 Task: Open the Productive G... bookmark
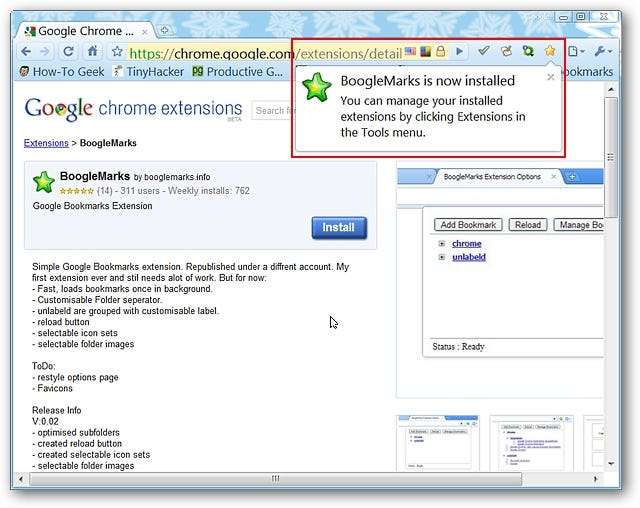(x=238, y=72)
